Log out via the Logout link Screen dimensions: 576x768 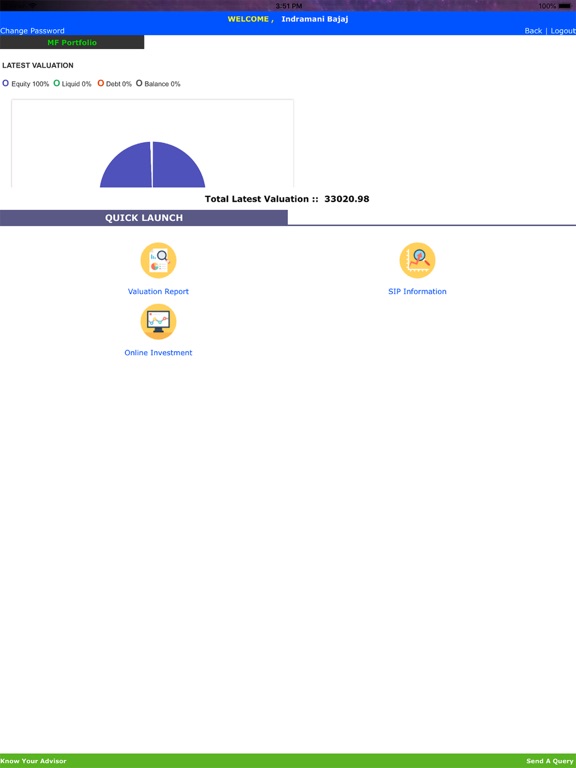tap(563, 30)
